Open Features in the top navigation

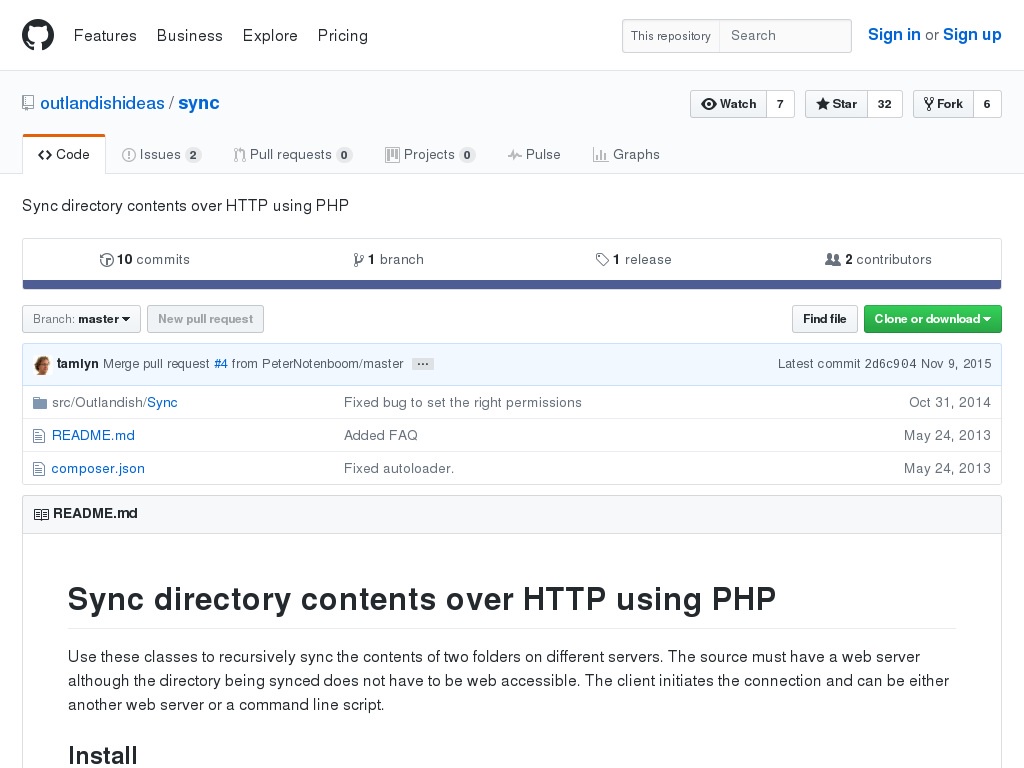[x=105, y=35]
